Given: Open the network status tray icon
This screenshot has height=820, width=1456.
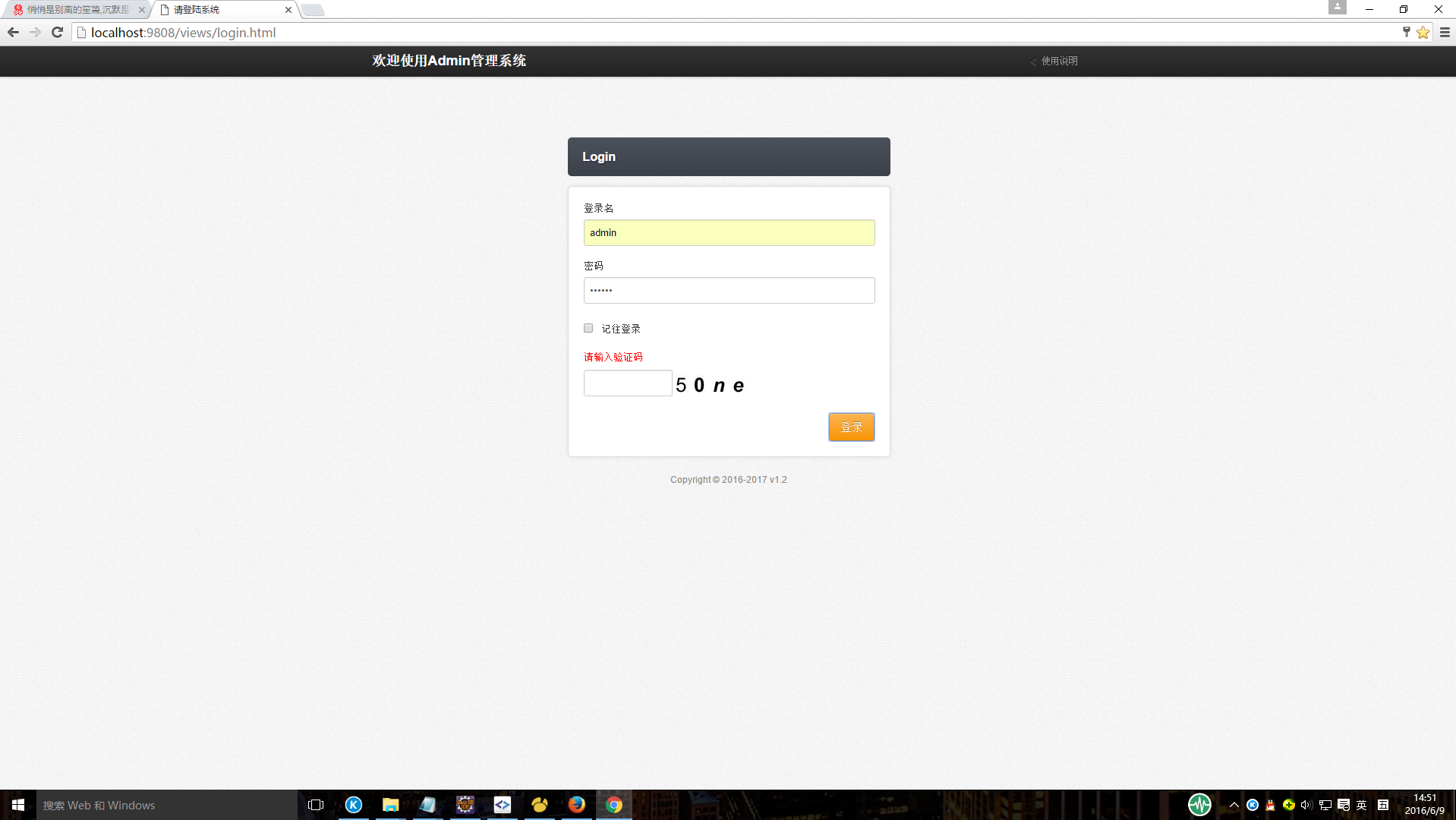Looking at the screenshot, I should click(x=1325, y=805).
